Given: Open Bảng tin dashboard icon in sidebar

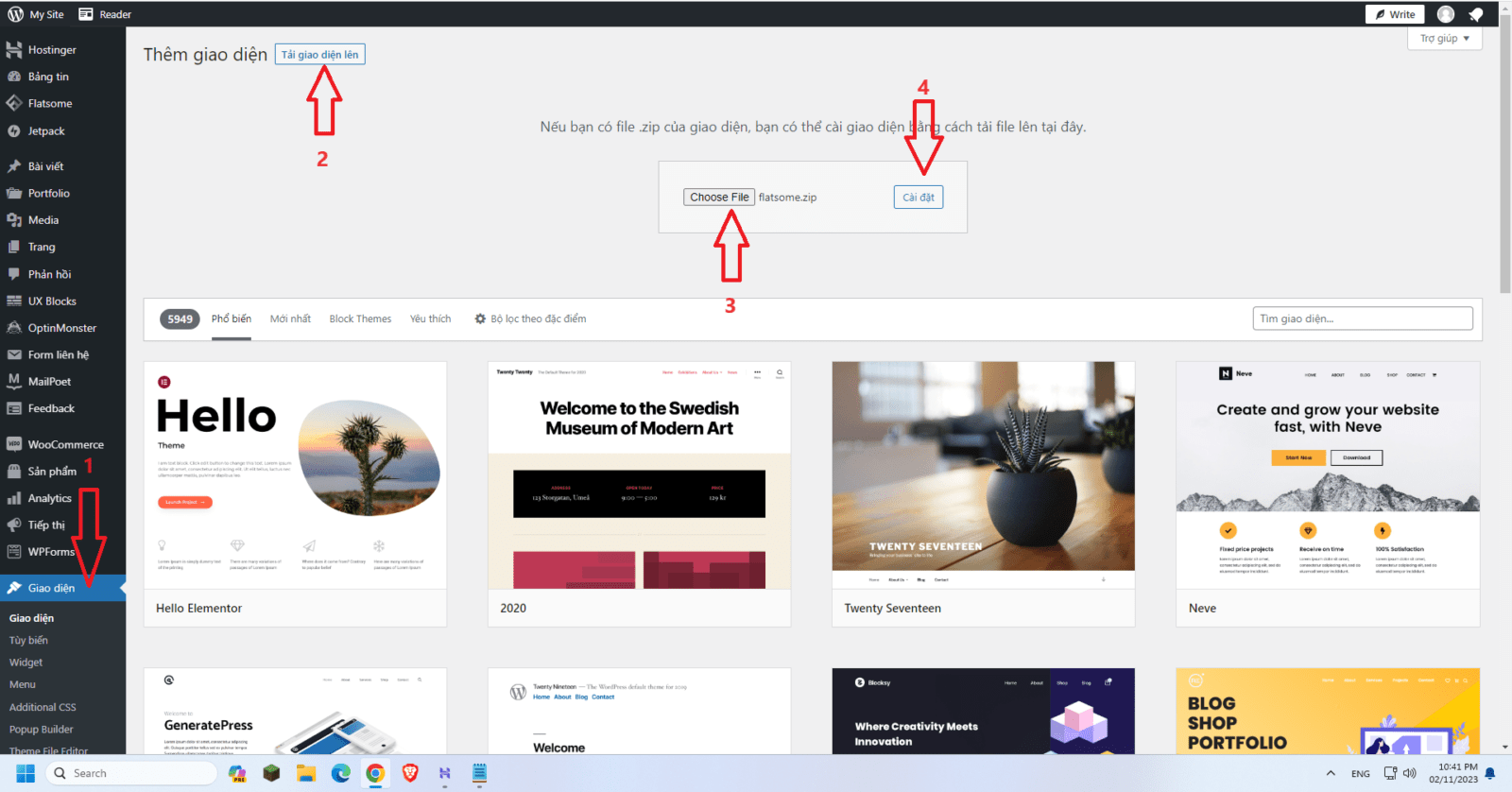Looking at the screenshot, I should 14,77.
